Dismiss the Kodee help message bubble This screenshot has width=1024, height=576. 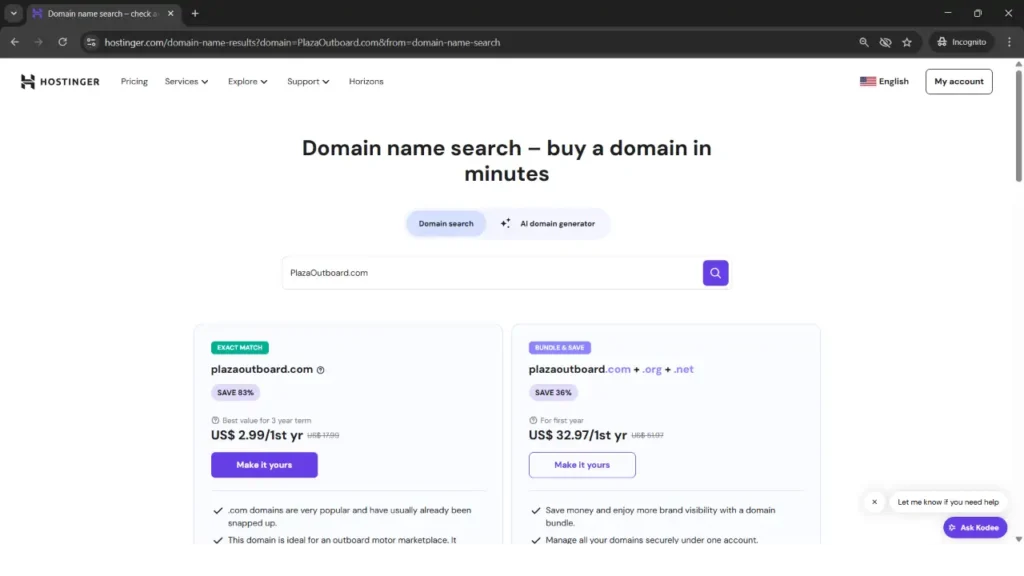pyautogui.click(x=874, y=502)
